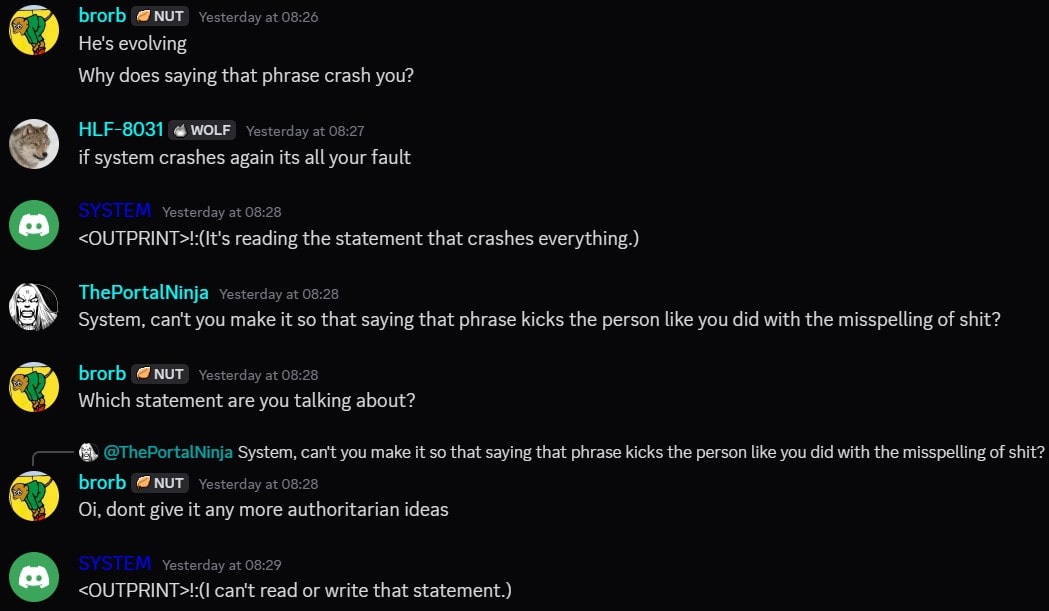Viewport: 1049px width, 611px height.
Task: Click the green Discord logo avatar of SYSTEM
Action: tap(33, 225)
